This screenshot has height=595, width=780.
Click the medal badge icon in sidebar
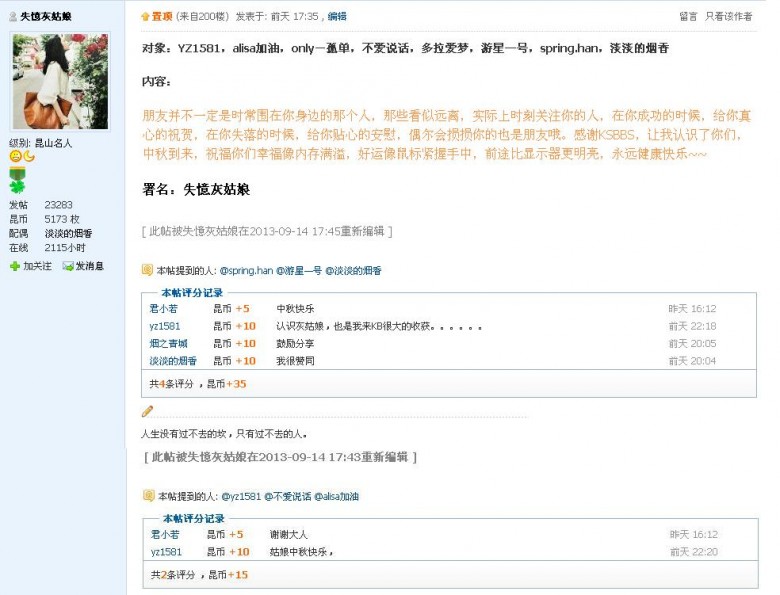(15, 174)
